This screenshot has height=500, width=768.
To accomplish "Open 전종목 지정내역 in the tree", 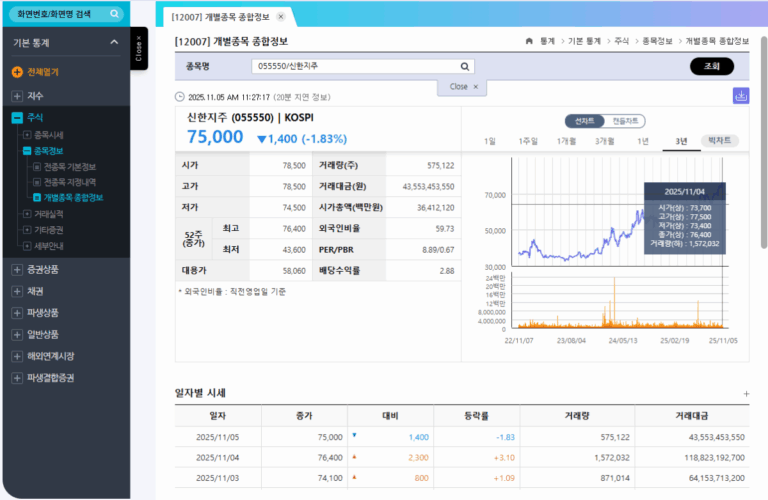I will coord(70,182).
